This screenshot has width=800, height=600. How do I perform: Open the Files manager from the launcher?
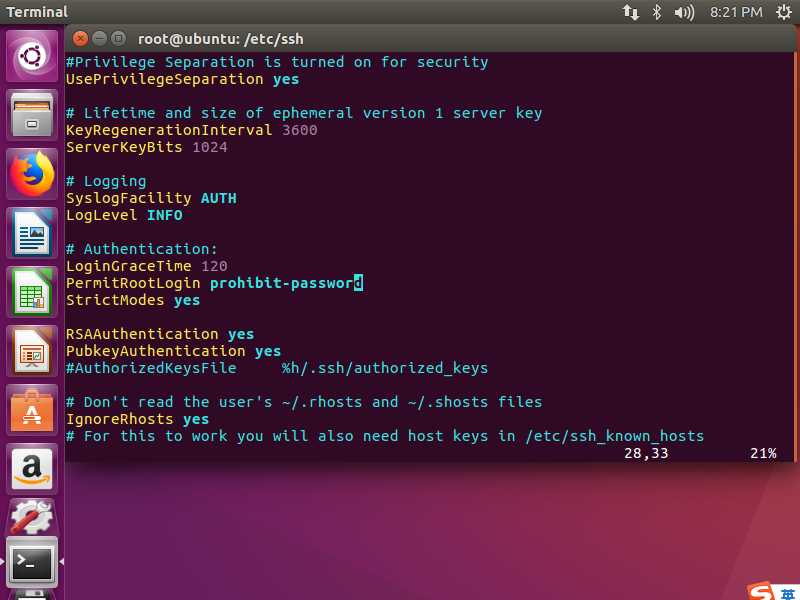click(x=32, y=115)
